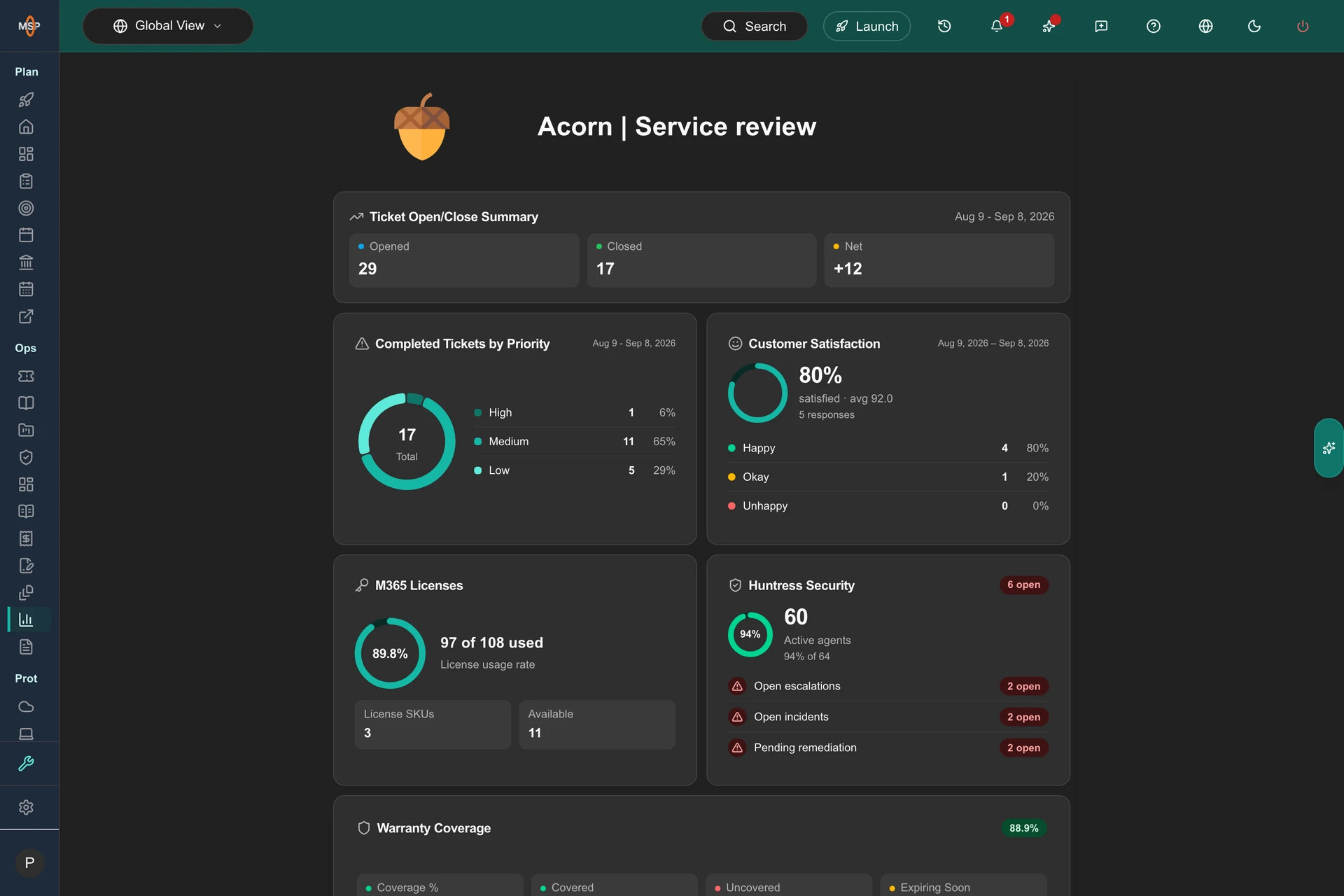Click the Ops section label
The width and height of the screenshot is (1344, 896).
pyautogui.click(x=26, y=348)
